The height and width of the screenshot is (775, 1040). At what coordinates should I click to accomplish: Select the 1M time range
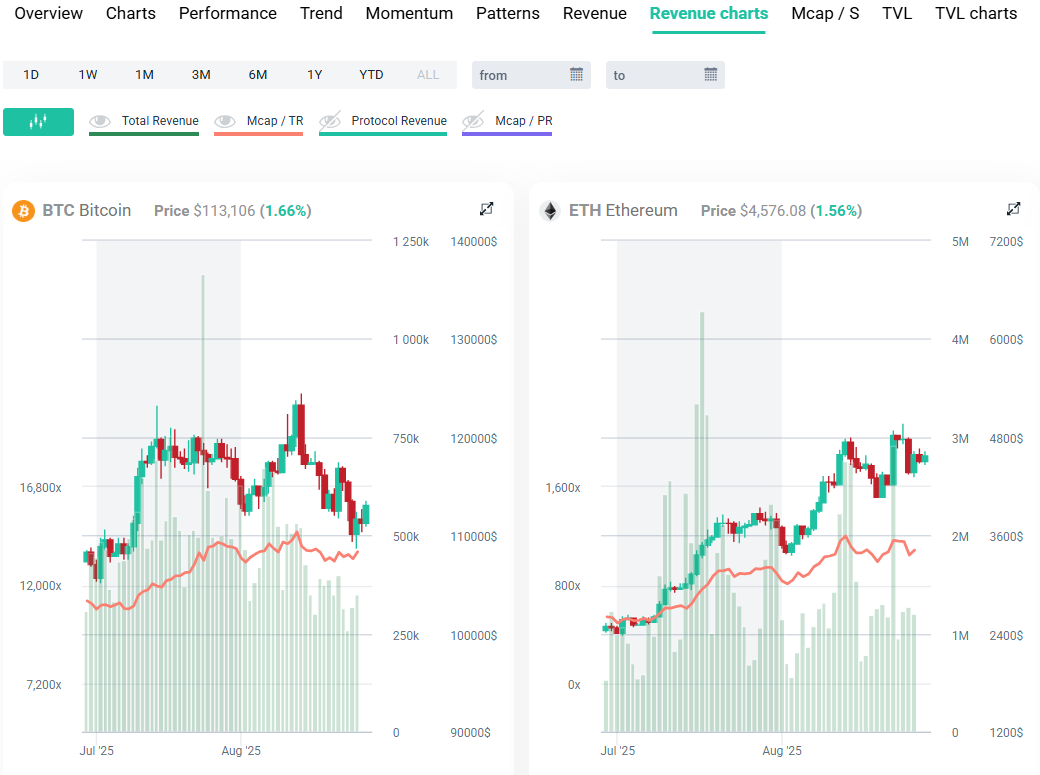coord(145,75)
